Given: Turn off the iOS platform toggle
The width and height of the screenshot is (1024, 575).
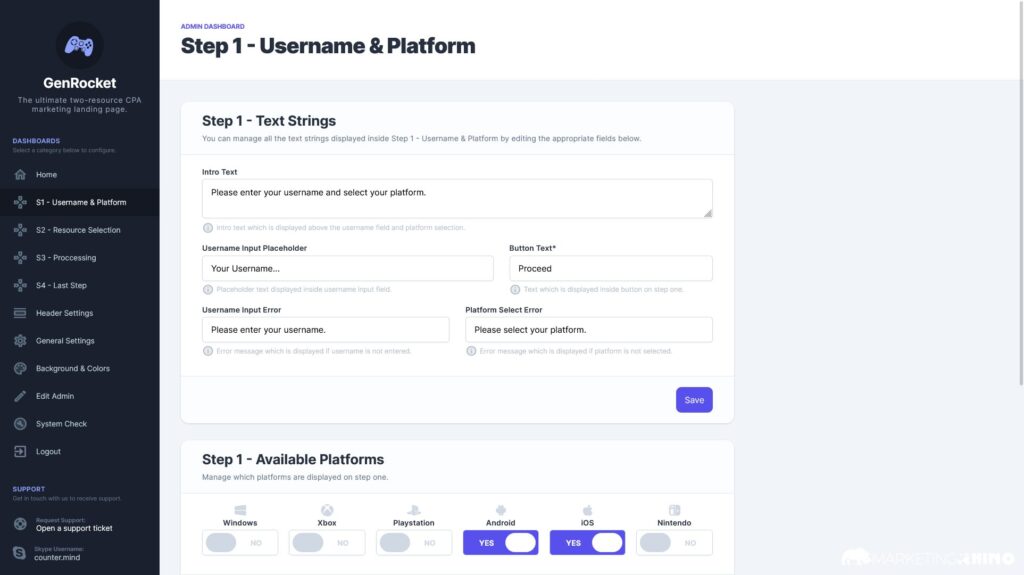Looking at the screenshot, I should pos(587,543).
